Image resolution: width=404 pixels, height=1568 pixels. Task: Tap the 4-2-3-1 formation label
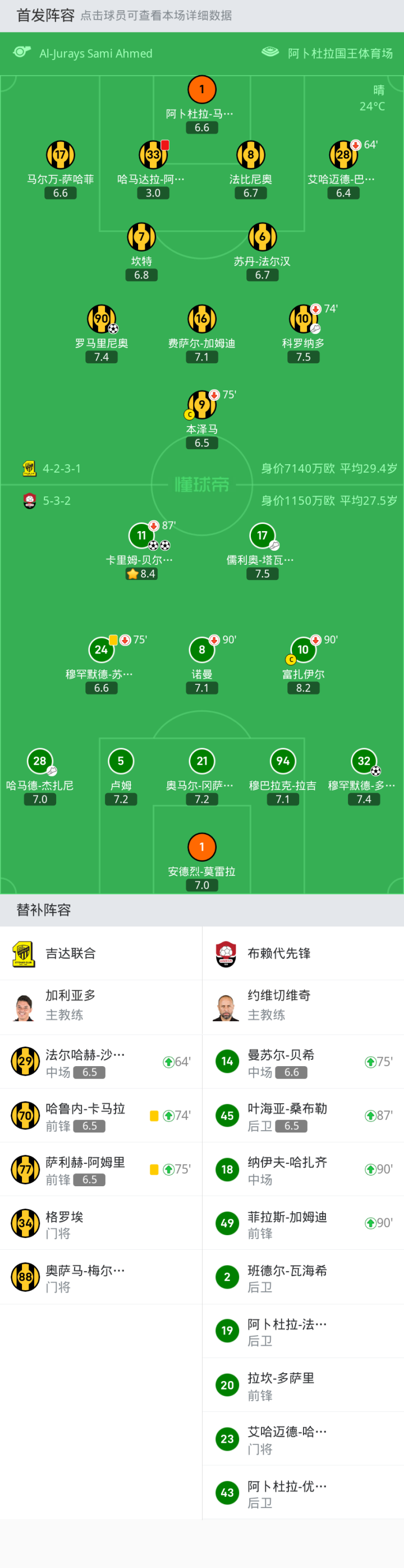coord(62,469)
